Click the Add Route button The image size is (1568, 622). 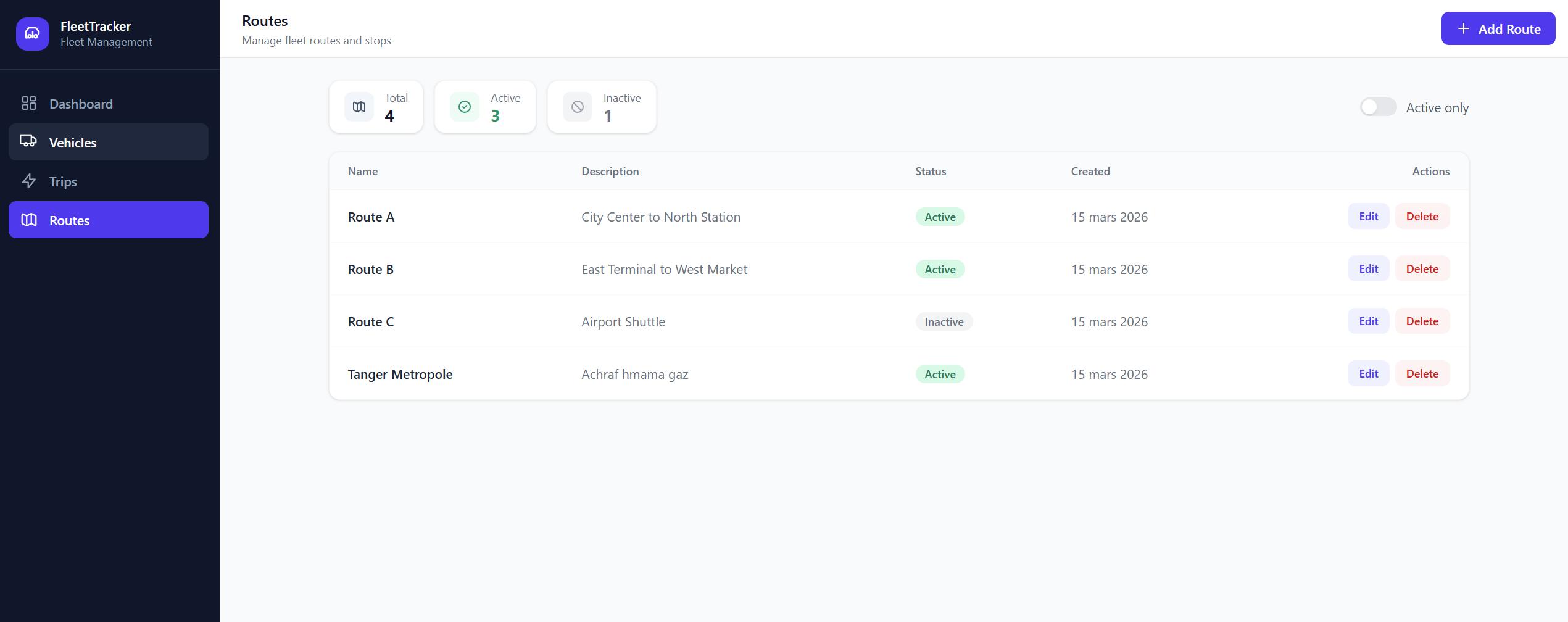pos(1498,28)
